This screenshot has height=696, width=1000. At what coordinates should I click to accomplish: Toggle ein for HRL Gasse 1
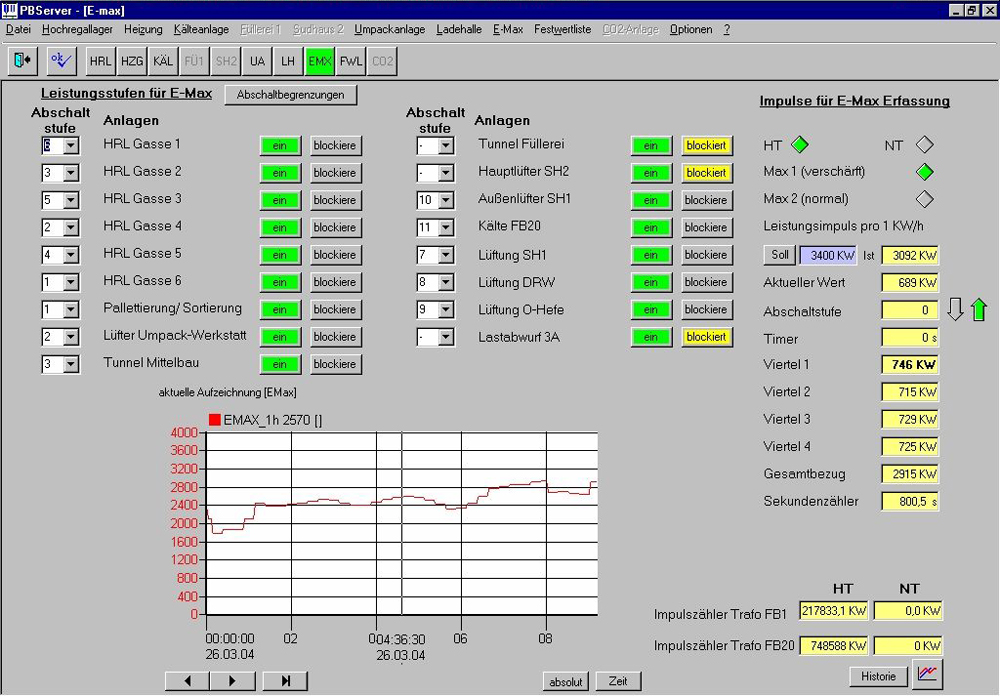[x=279, y=145]
